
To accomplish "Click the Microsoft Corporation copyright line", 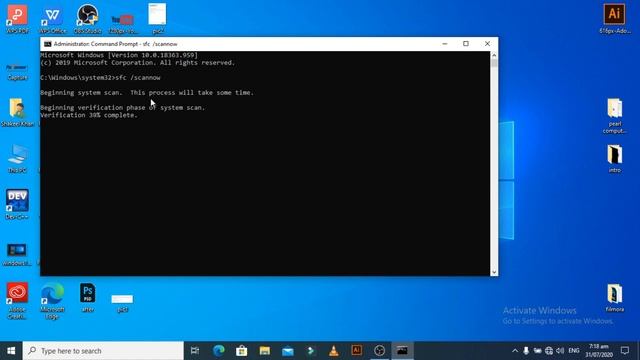I will coord(138,63).
